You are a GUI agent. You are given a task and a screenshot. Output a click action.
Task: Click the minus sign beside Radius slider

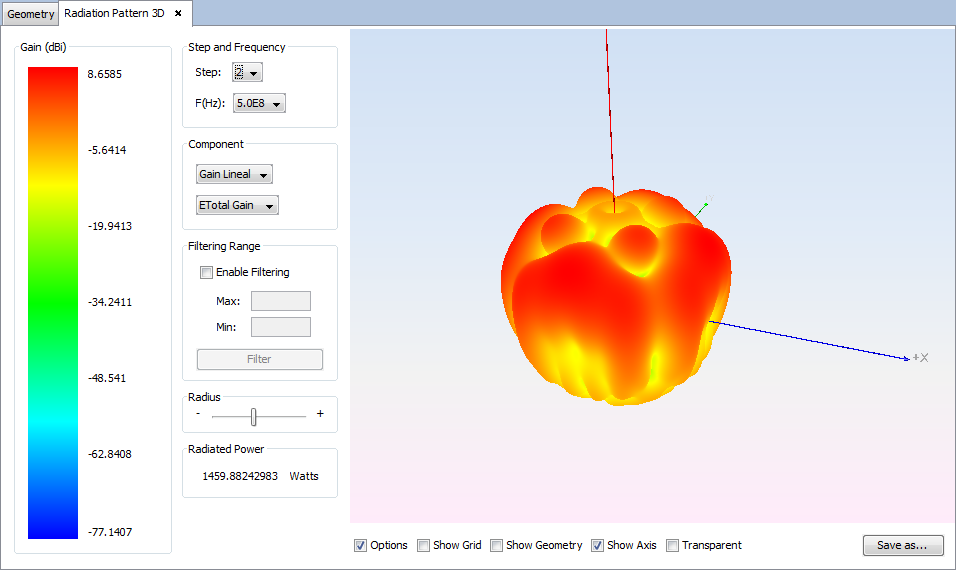(198, 414)
